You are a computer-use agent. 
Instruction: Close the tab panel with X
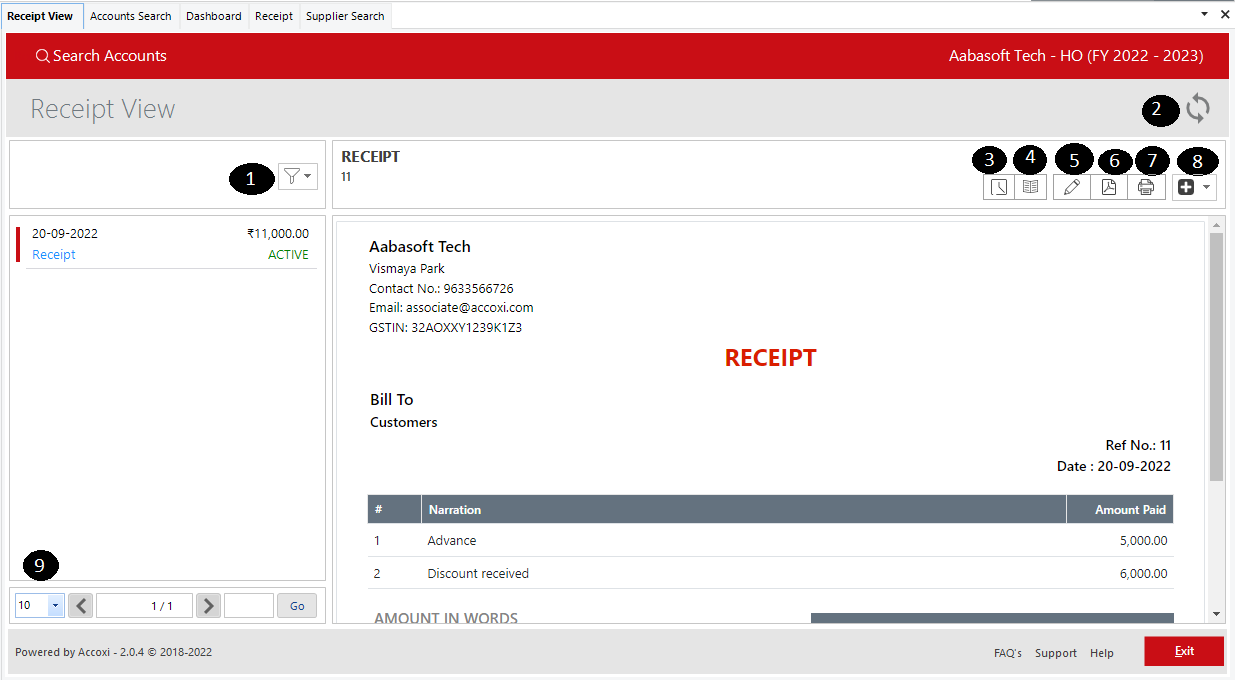click(x=1225, y=15)
